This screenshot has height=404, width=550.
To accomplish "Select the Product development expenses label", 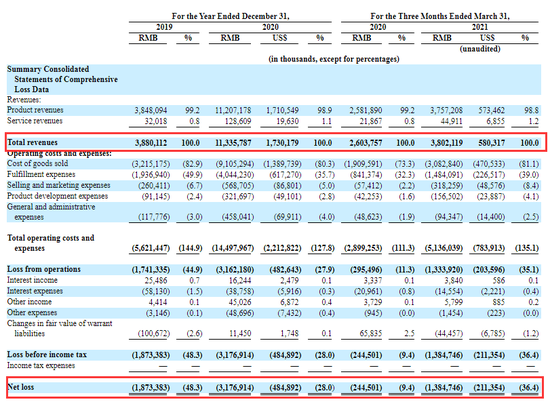I will point(58,196).
